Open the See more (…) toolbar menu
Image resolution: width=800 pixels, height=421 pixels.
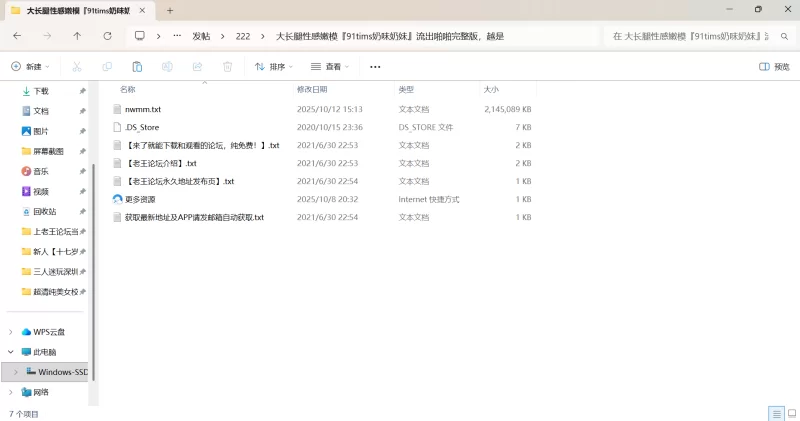(x=375, y=67)
